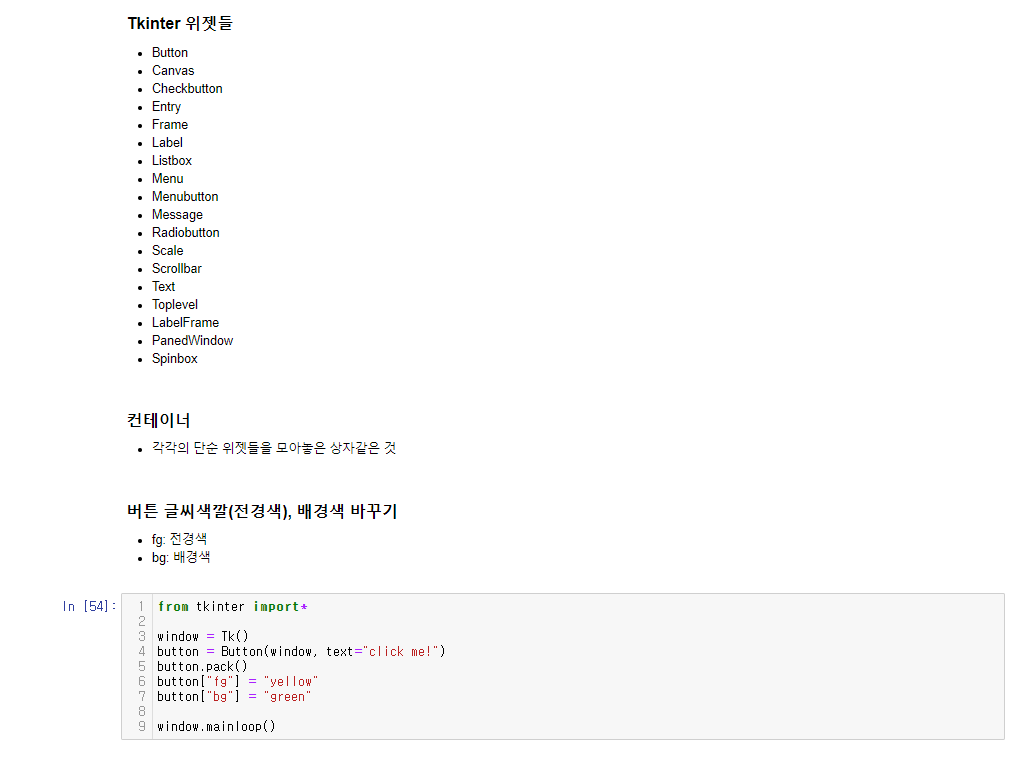This screenshot has height=757, width=1021.
Task: Click the 'Entry' list item
Action: 167,107
